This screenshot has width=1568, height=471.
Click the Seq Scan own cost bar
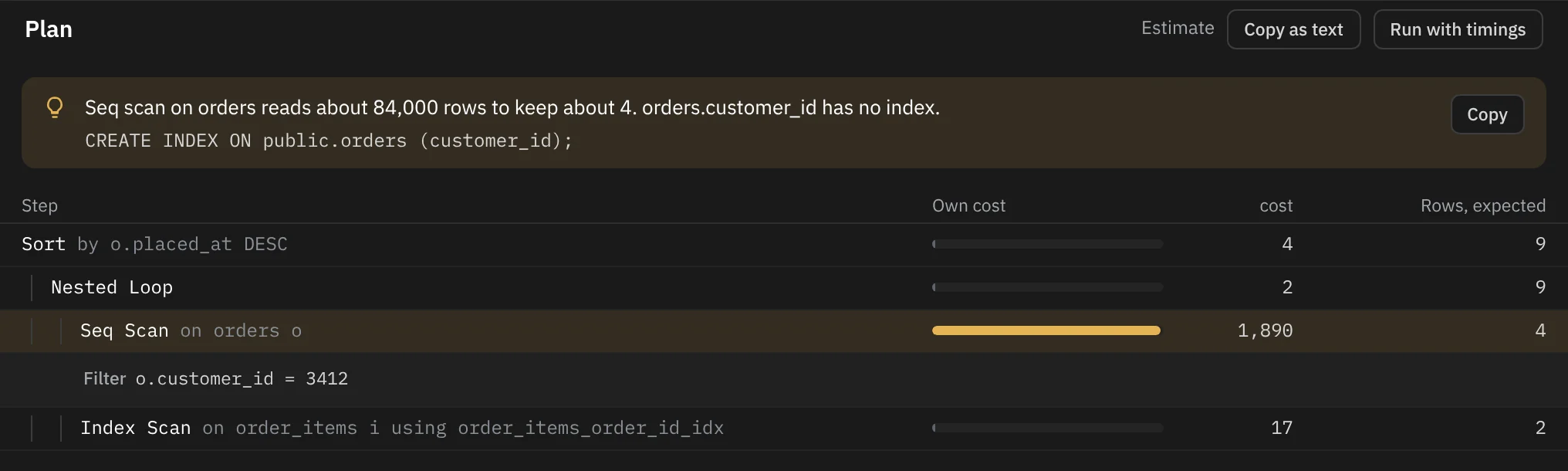click(x=1047, y=330)
